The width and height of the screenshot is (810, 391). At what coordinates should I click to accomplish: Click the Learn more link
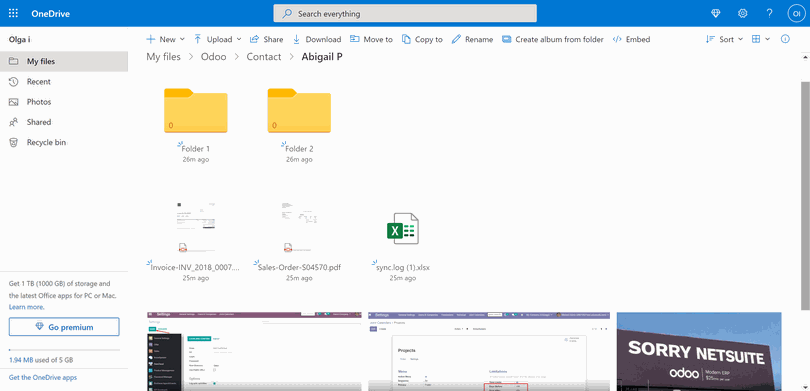tap(26, 307)
